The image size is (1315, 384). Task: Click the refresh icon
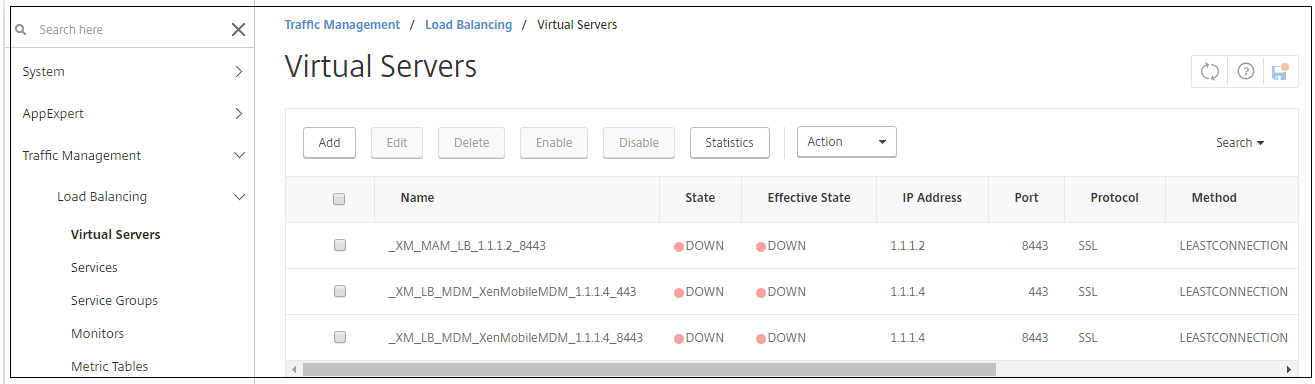(x=1210, y=71)
